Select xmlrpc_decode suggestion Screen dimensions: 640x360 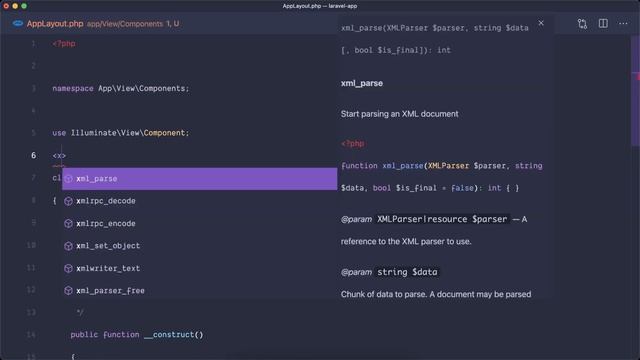(200, 201)
